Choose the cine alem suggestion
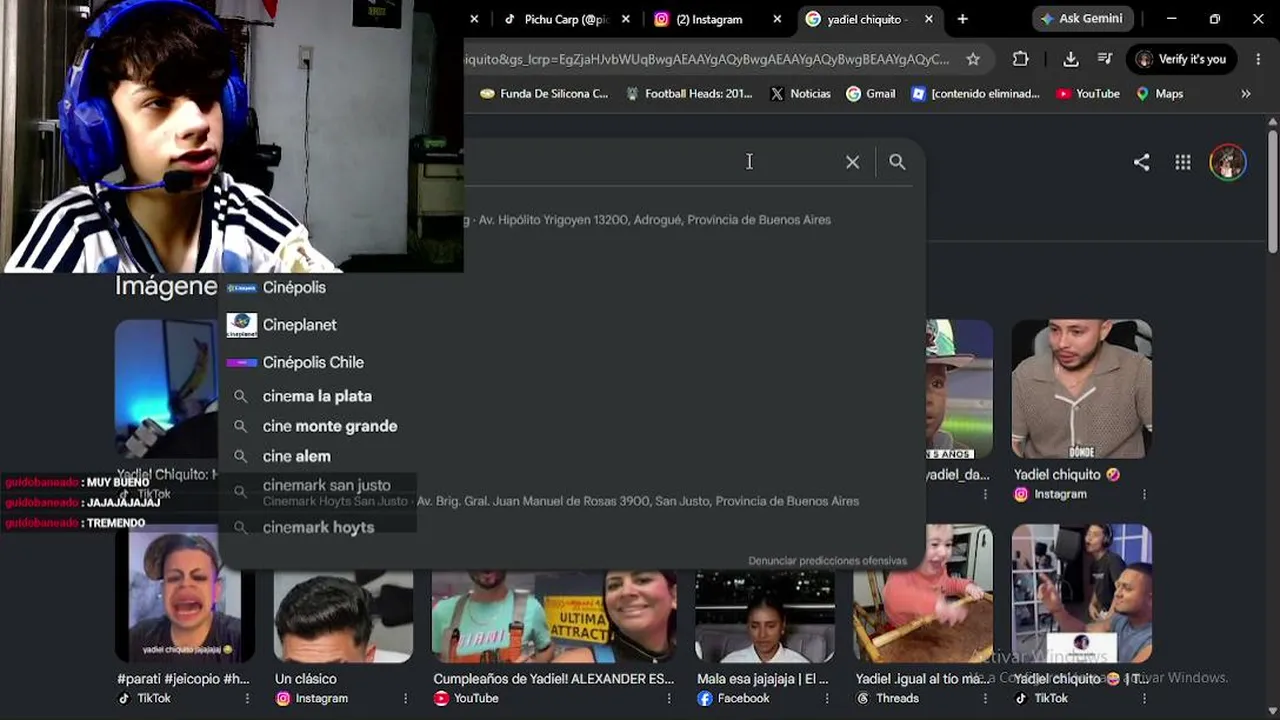The height and width of the screenshot is (720, 1280). 571,456
